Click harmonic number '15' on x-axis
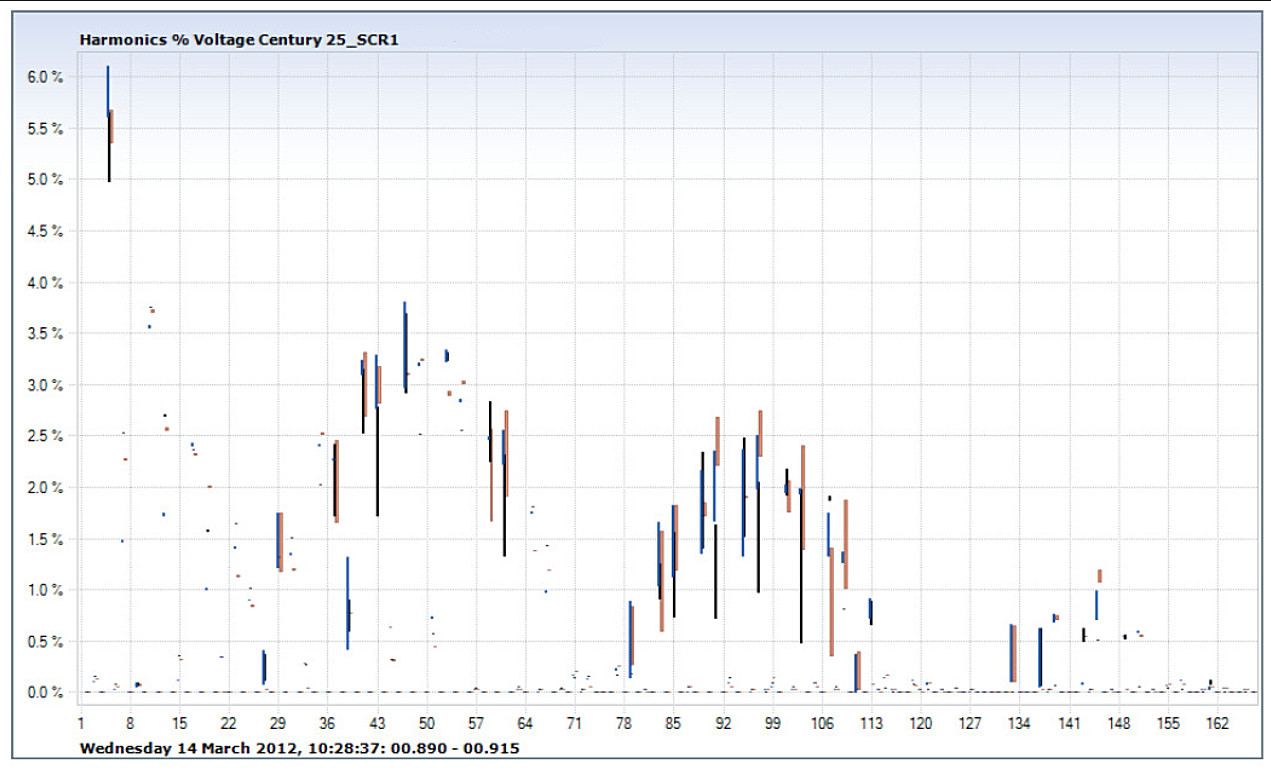Screen dimensions: 1271x773 click(x=179, y=722)
